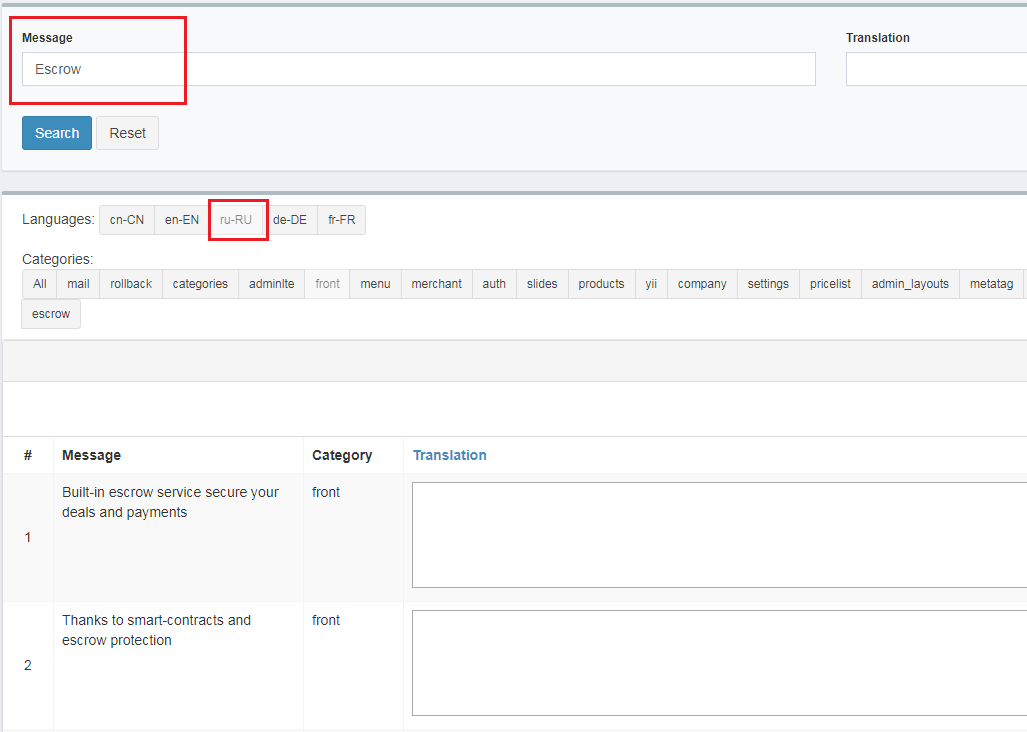This screenshot has height=732, width=1027.
Task: Click the Reset button
Action: pyautogui.click(x=127, y=133)
